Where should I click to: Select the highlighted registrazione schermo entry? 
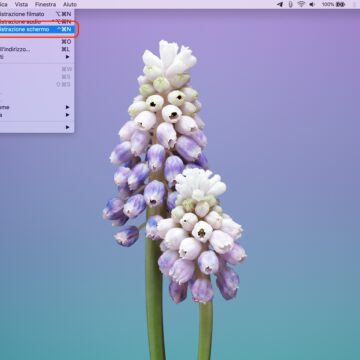pyautogui.click(x=36, y=29)
